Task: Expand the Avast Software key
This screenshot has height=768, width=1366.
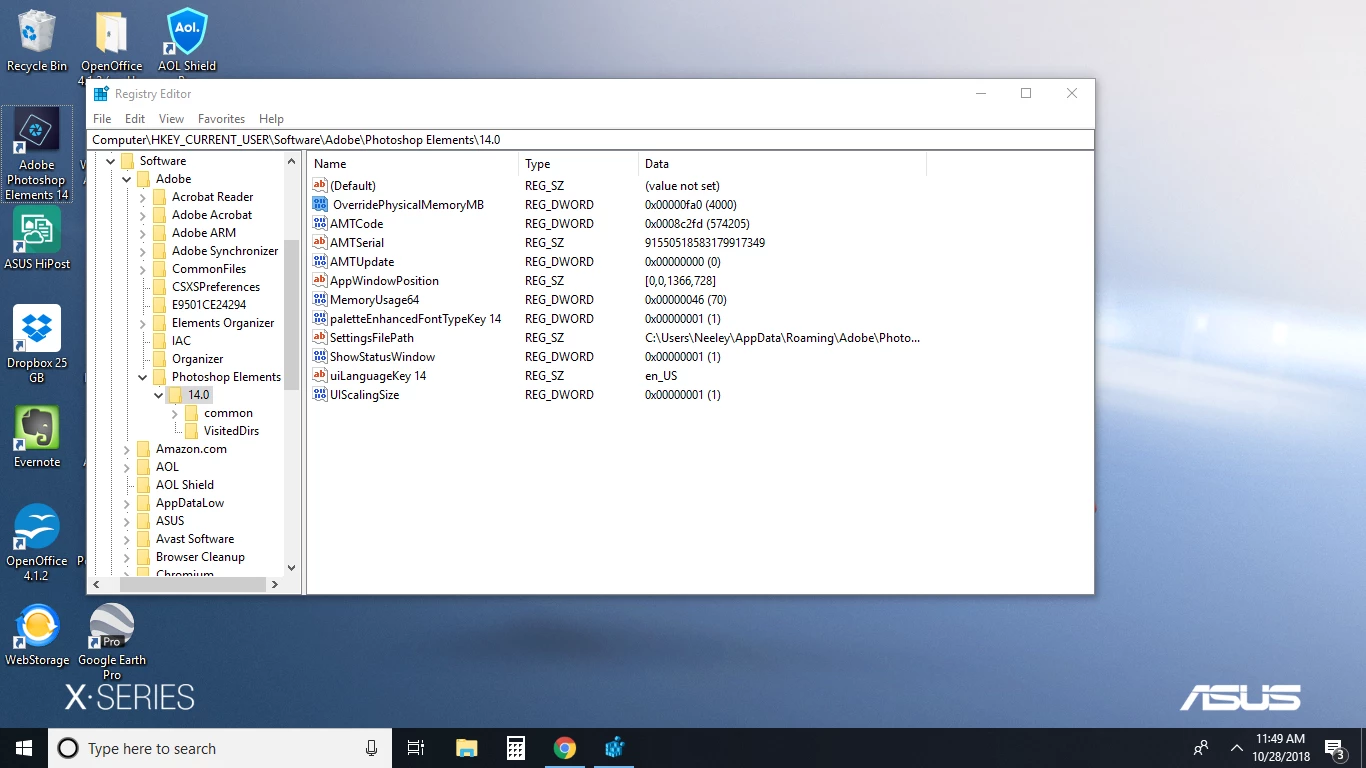Action: pyautogui.click(x=127, y=539)
